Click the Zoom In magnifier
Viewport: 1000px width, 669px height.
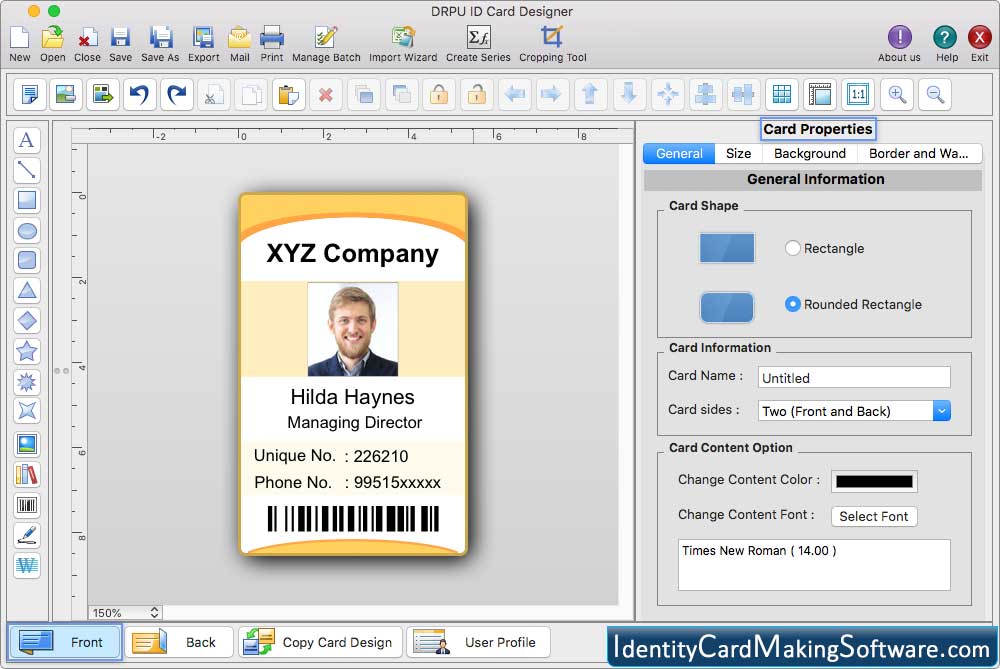[897, 94]
